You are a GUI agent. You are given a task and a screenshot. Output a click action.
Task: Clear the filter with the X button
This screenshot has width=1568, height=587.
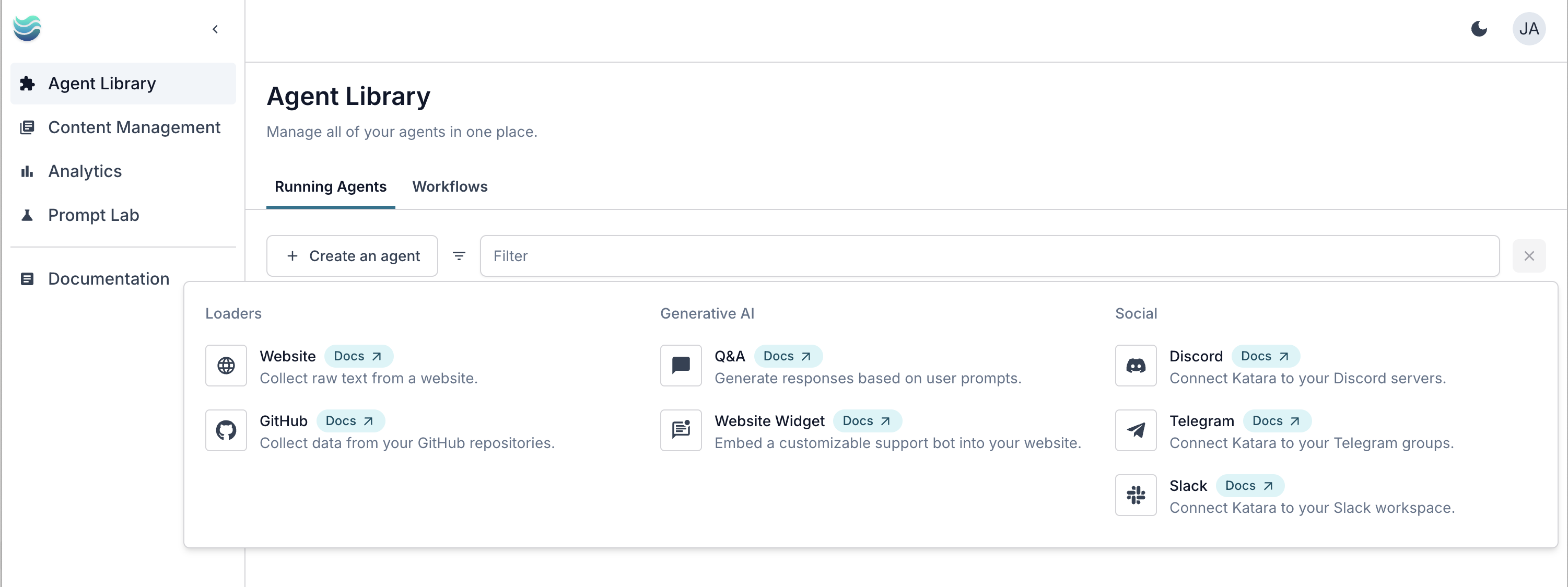(x=1529, y=256)
